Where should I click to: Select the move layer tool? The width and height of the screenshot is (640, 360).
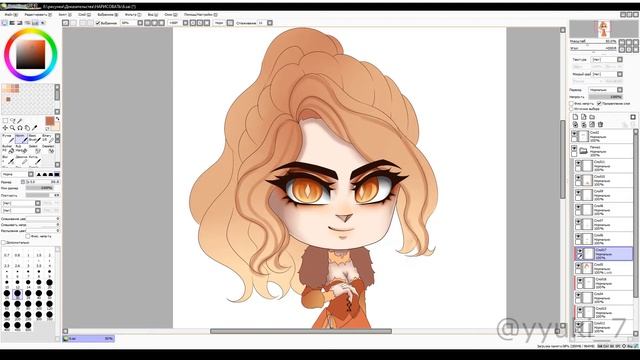pyautogui.click(x=5, y=128)
